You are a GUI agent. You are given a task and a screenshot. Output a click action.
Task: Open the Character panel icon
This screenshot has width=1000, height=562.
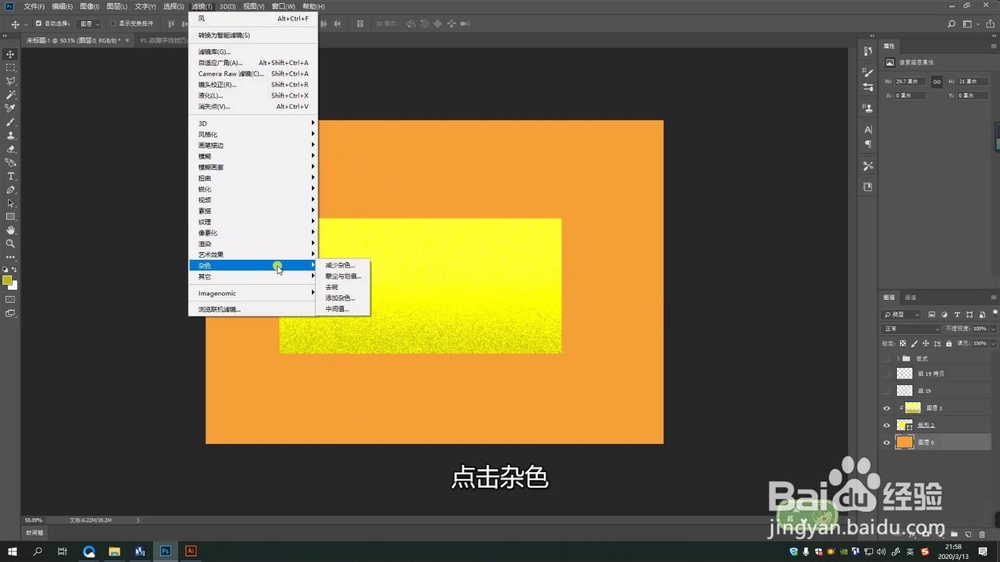868,129
